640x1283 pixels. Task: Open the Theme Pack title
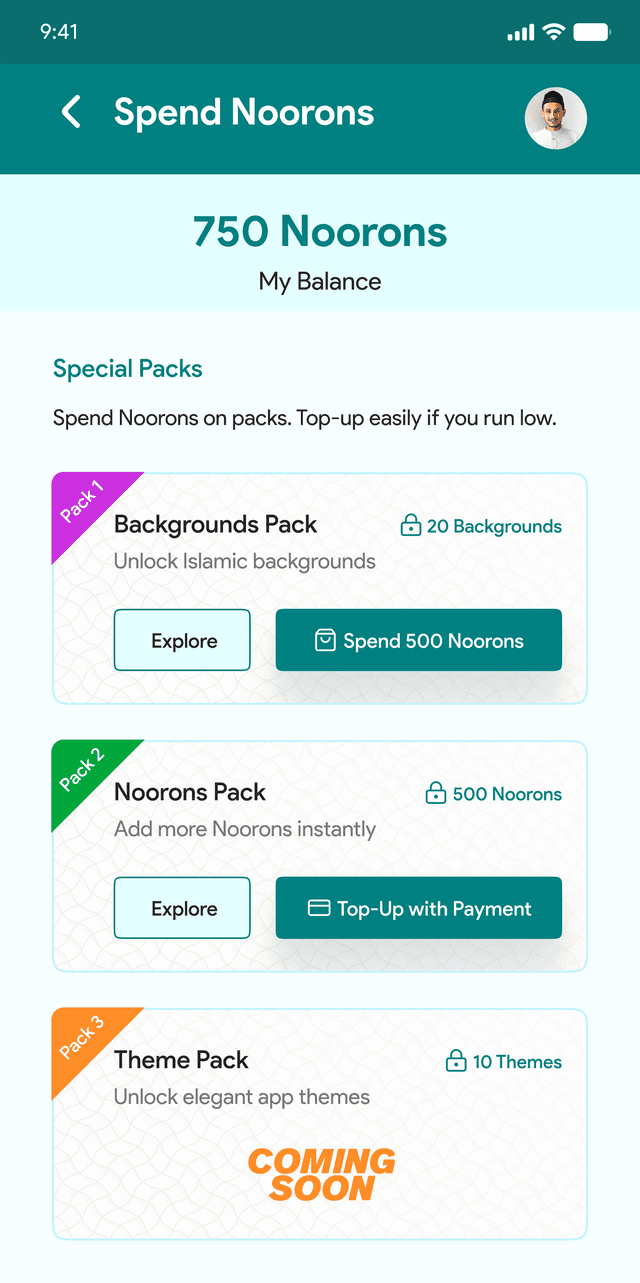click(x=181, y=1060)
